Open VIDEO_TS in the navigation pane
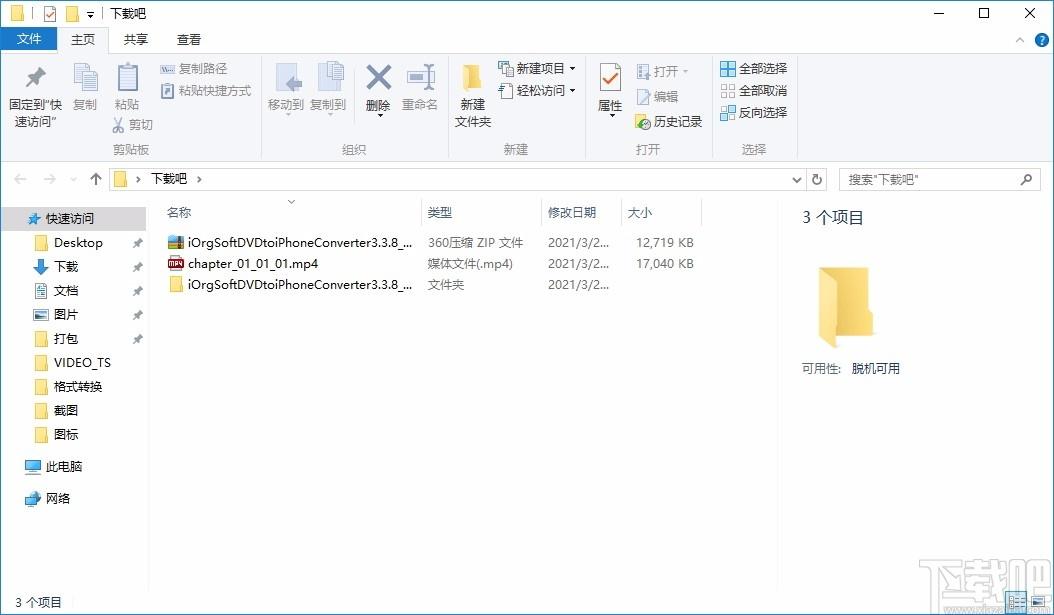This screenshot has height=615, width=1054. 82,363
